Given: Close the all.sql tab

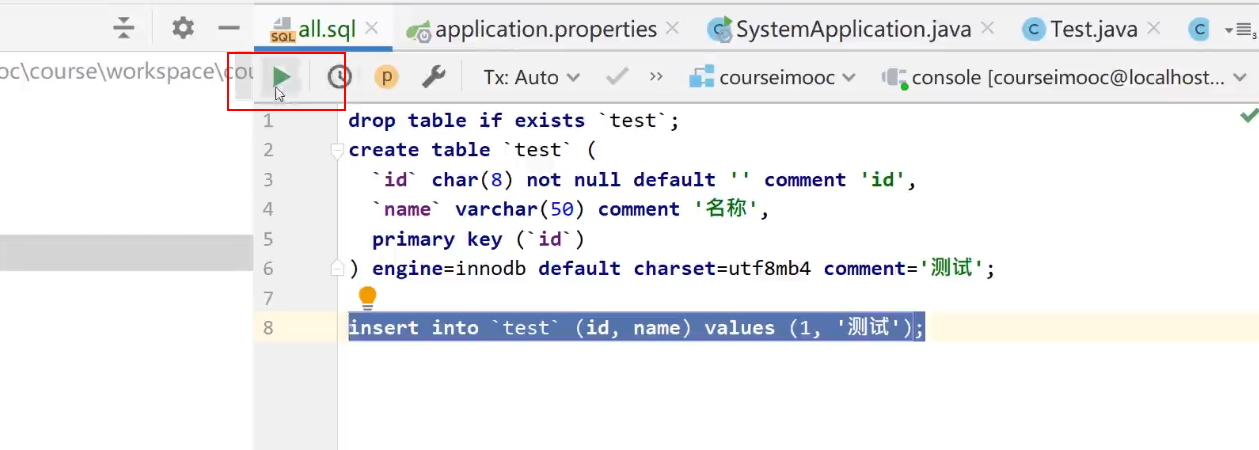Looking at the screenshot, I should coord(372,28).
